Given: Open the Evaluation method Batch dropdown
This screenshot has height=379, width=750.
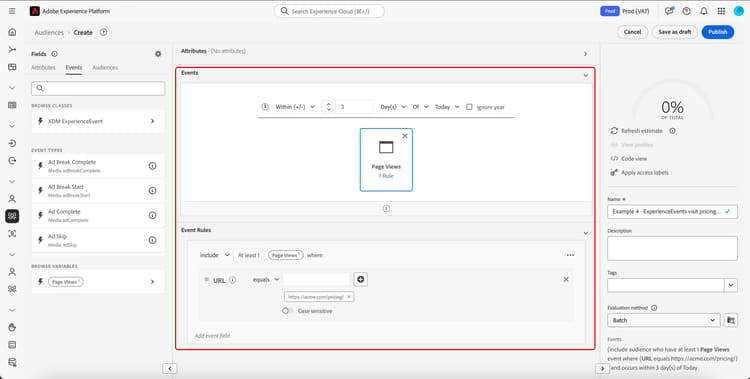Looking at the screenshot, I should pos(663,320).
